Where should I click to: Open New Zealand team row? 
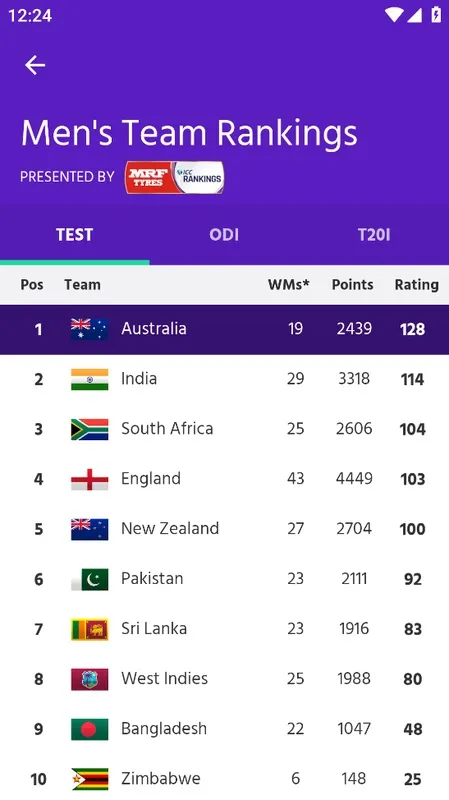coord(224,529)
